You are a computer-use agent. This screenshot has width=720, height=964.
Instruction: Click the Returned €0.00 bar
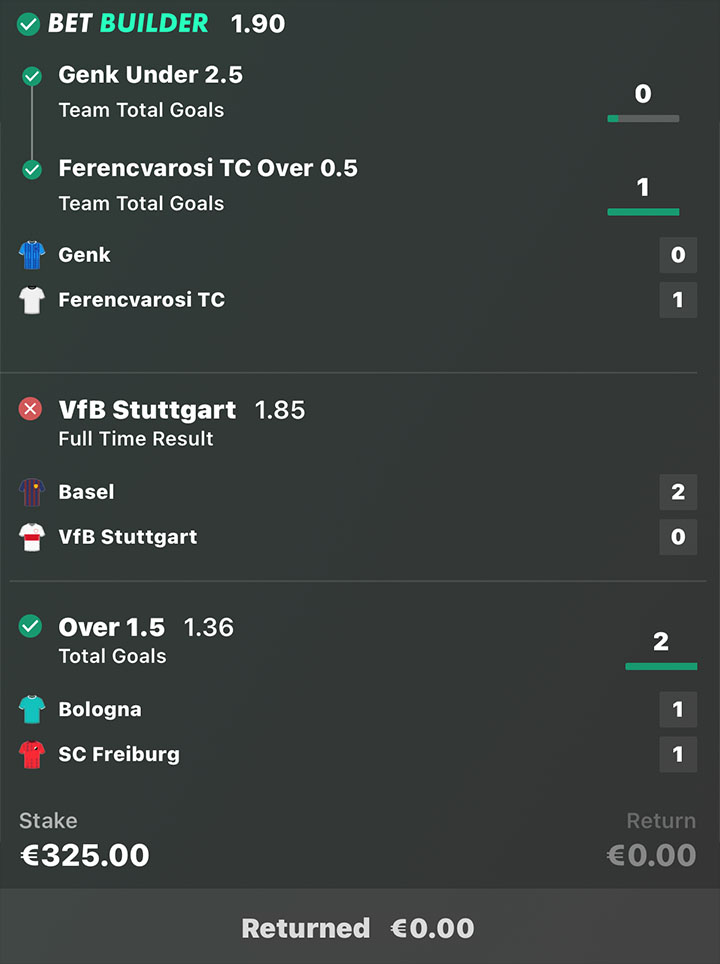[x=359, y=928]
